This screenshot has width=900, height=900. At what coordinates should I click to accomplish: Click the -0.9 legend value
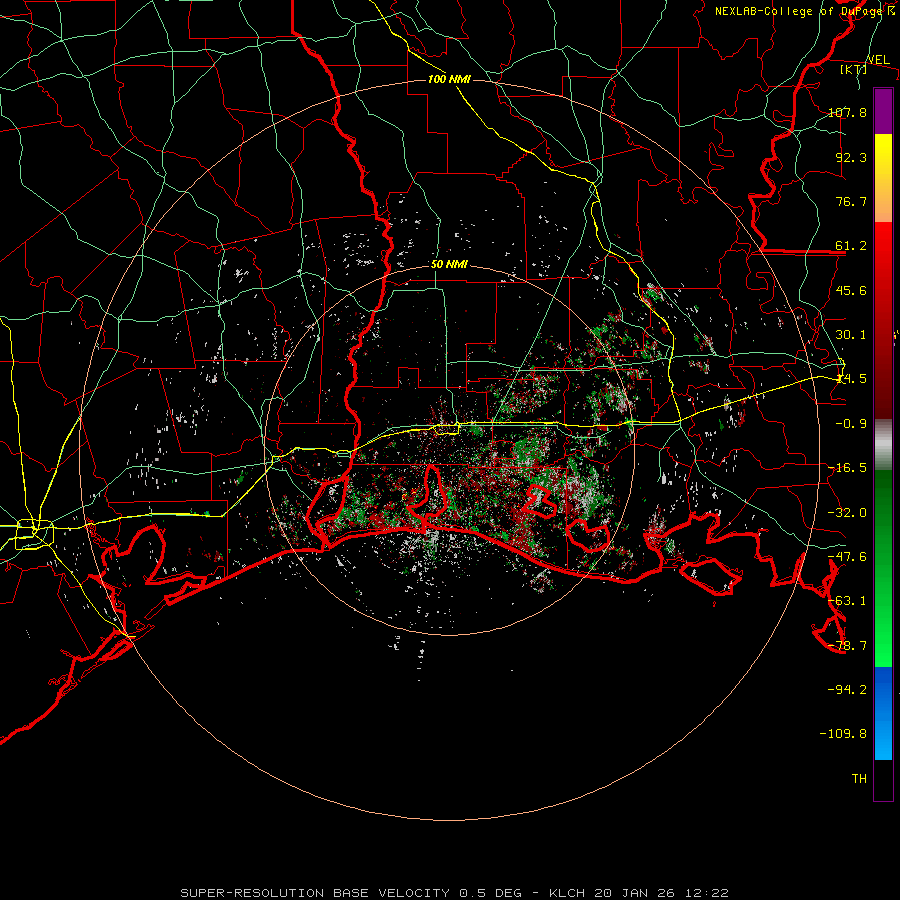pos(851,424)
